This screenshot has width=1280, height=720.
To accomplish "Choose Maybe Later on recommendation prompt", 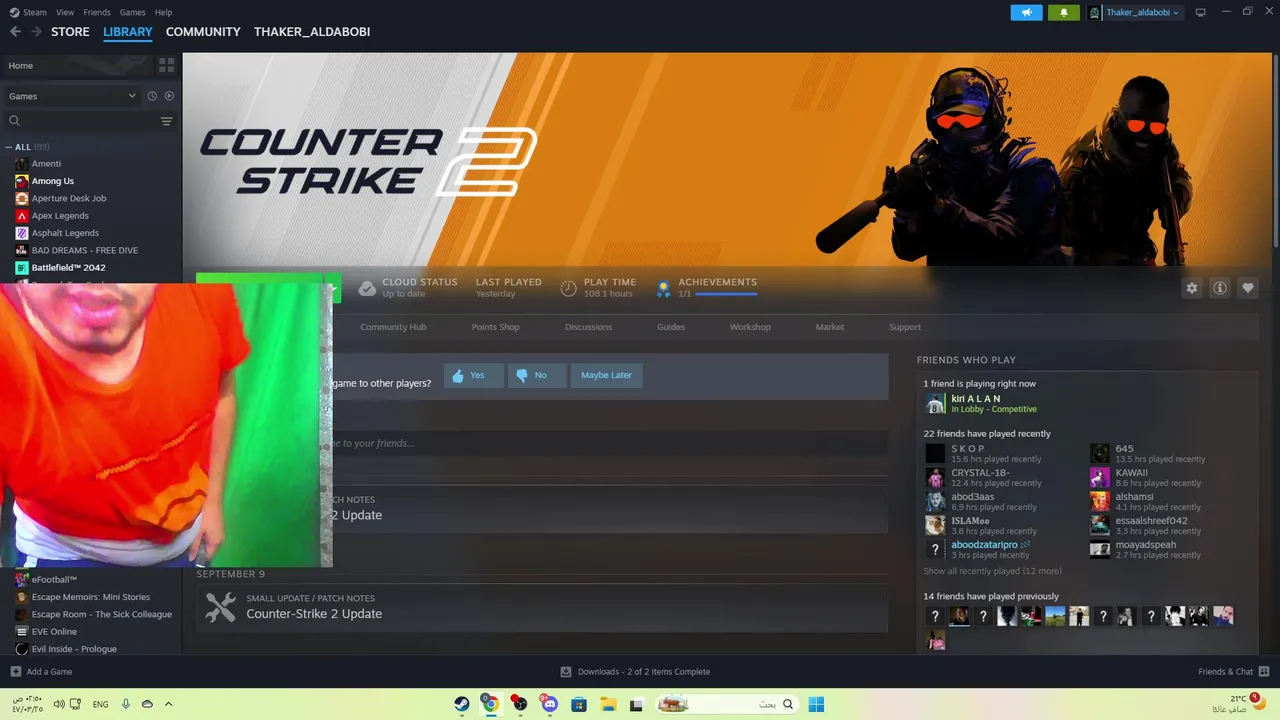I will pyautogui.click(x=606, y=375).
